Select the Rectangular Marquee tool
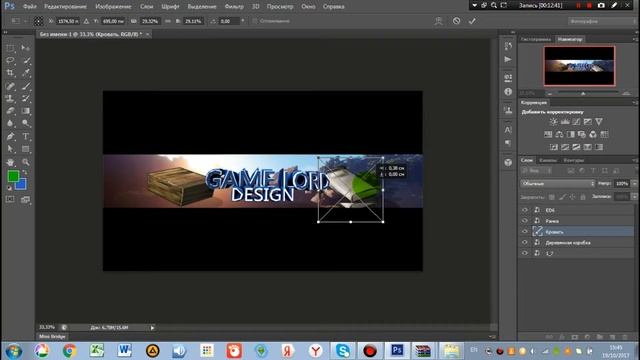Viewport: 640px width, 360px height. pyautogui.click(x=10, y=48)
